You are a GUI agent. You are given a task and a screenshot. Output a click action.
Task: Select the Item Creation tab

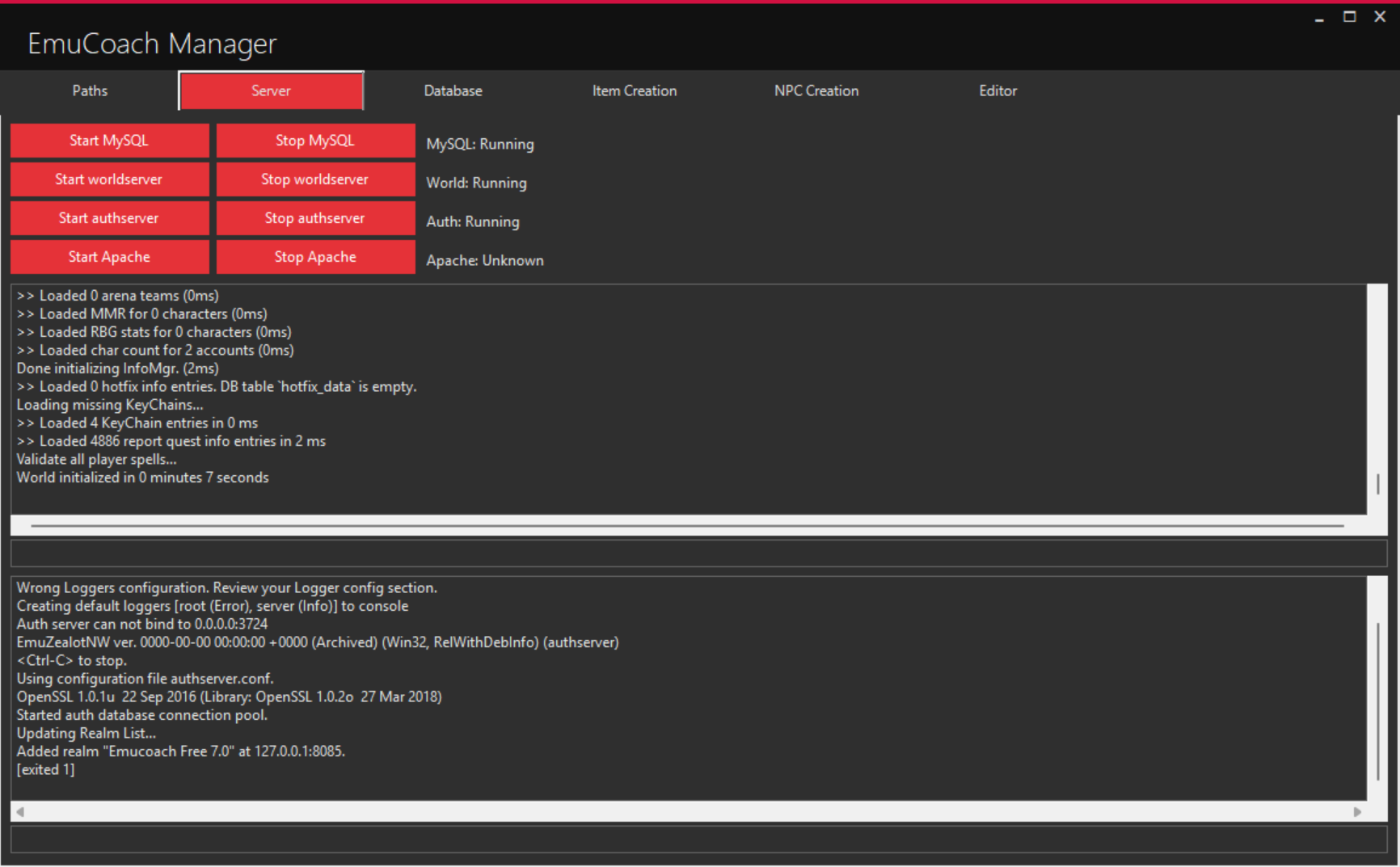(634, 90)
